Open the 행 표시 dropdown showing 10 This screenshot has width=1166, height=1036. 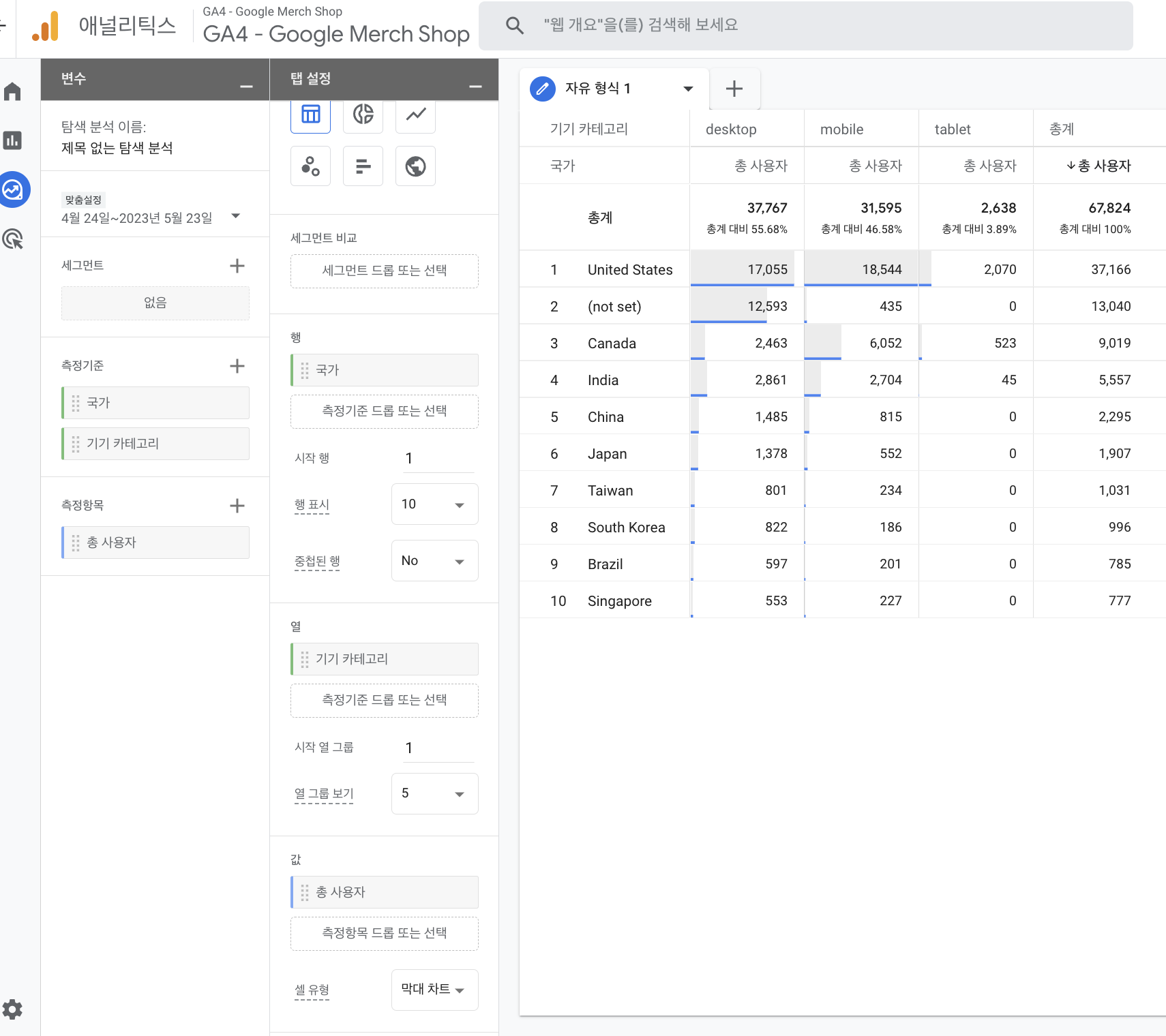tap(435, 504)
